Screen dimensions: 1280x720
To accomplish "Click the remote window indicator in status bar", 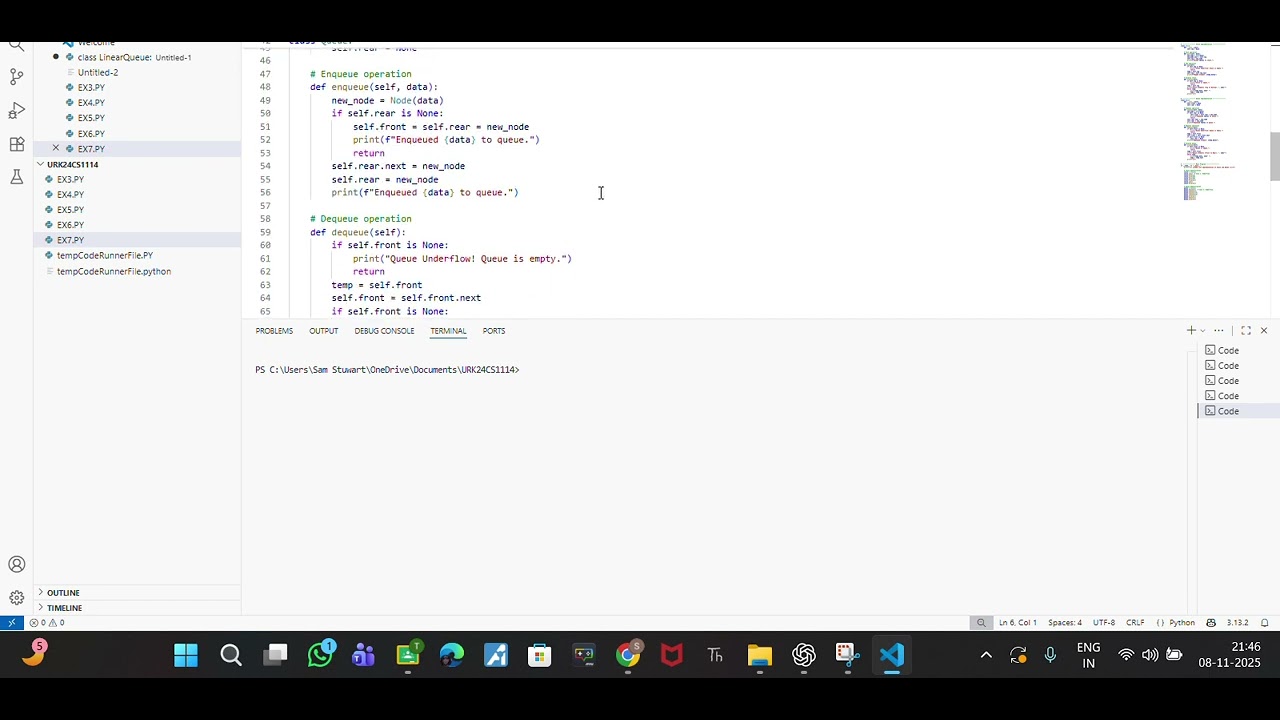I will 11,622.
